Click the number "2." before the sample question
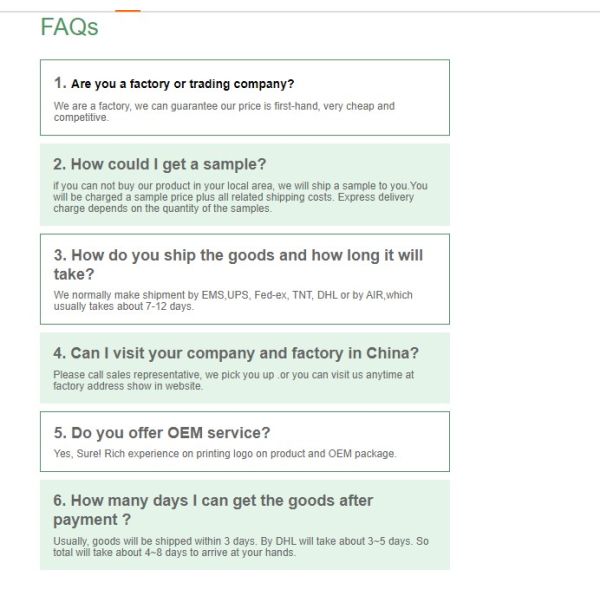 (x=59, y=164)
